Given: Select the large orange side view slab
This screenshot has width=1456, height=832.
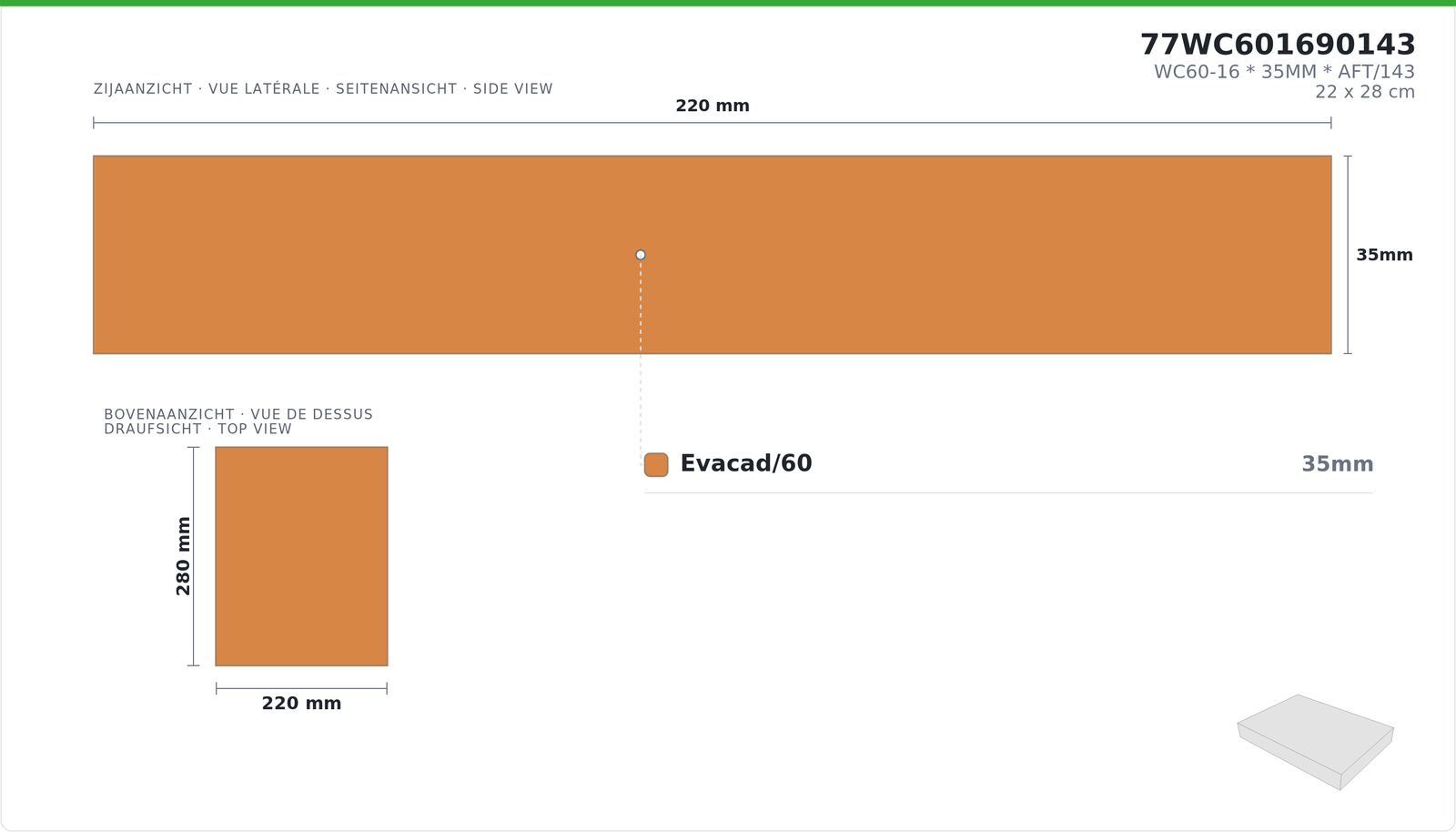Looking at the screenshot, I should point(712,255).
